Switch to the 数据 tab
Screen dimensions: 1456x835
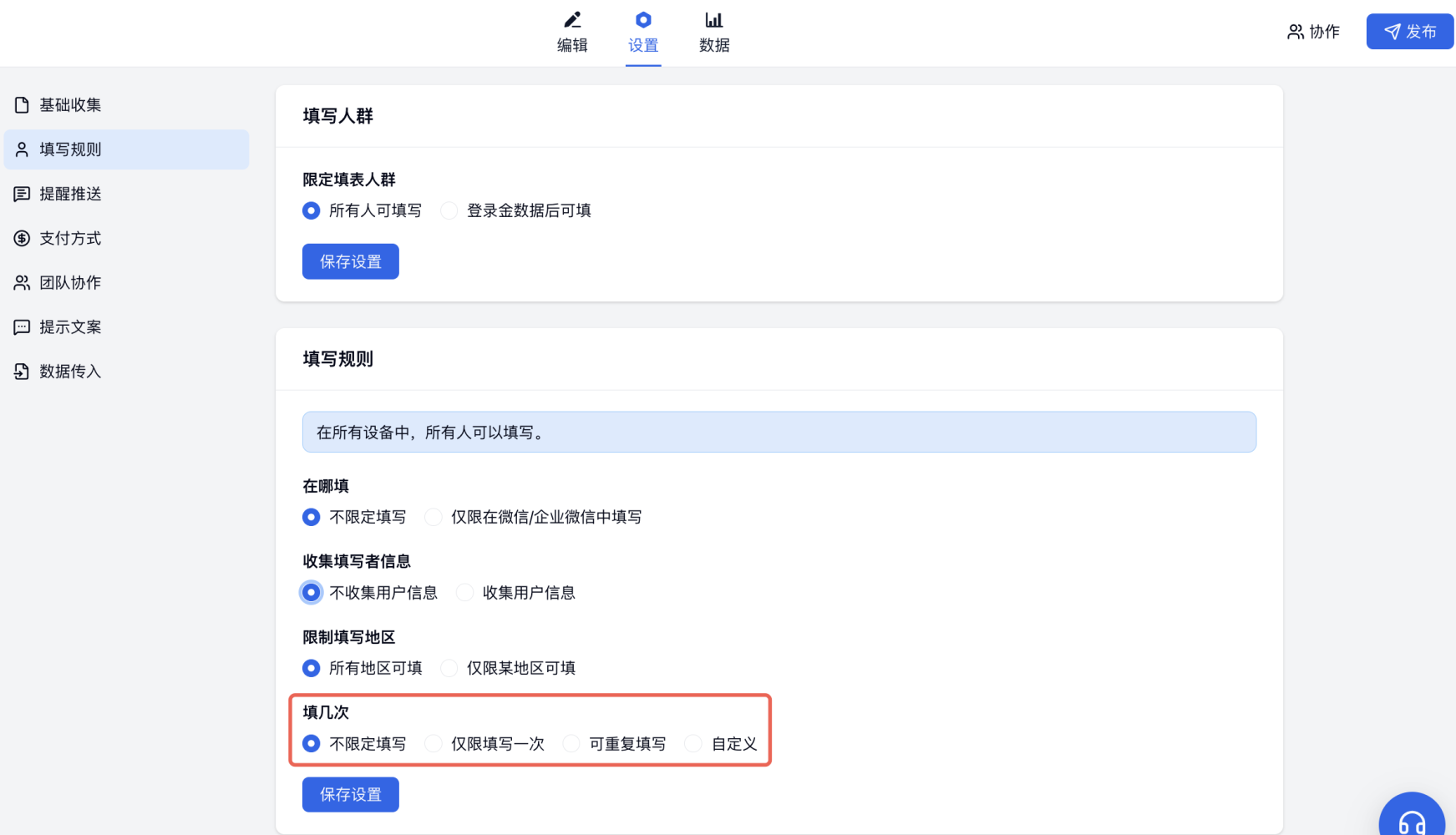714,33
